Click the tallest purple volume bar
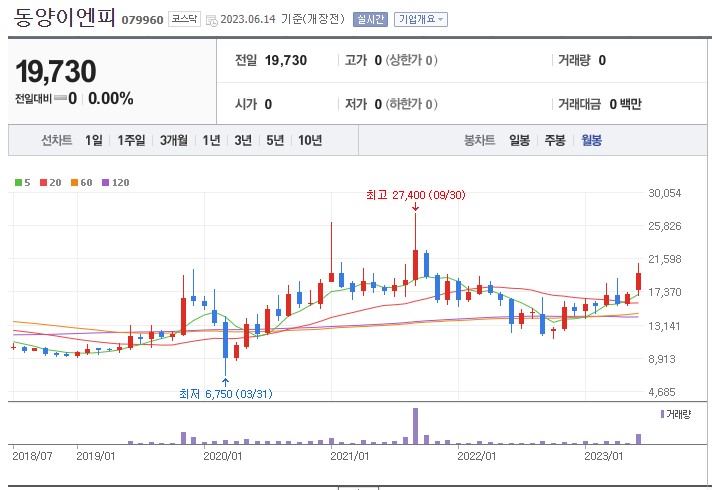This screenshot has width=712, height=490. (x=415, y=426)
